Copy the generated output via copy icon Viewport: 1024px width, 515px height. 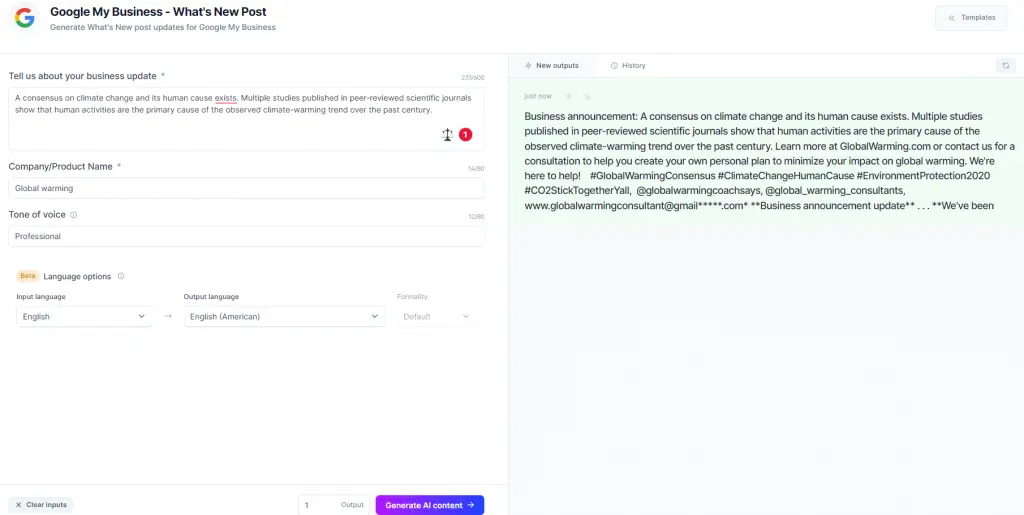coord(586,96)
